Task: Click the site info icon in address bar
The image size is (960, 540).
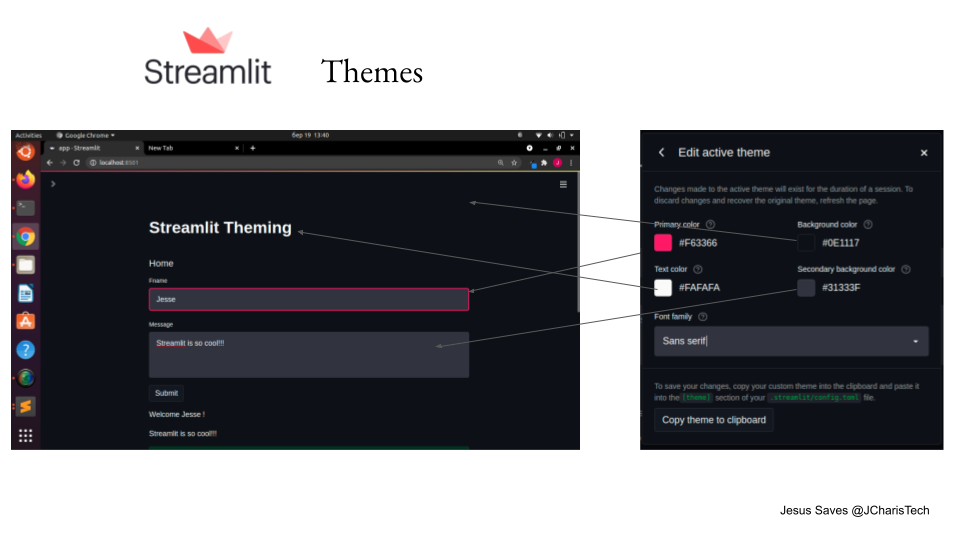Action: 93,163
